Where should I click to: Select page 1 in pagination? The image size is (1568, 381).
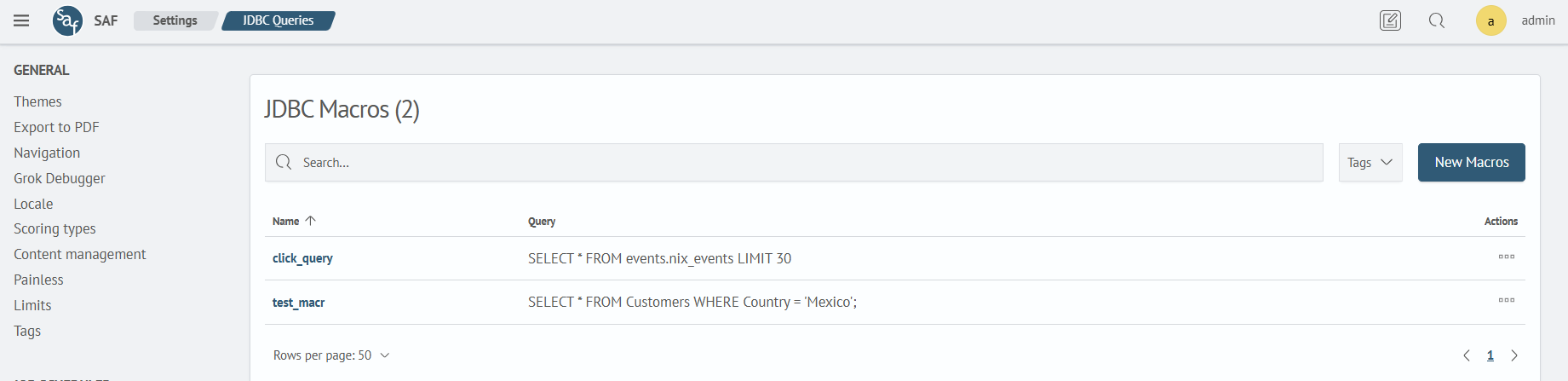(1490, 355)
